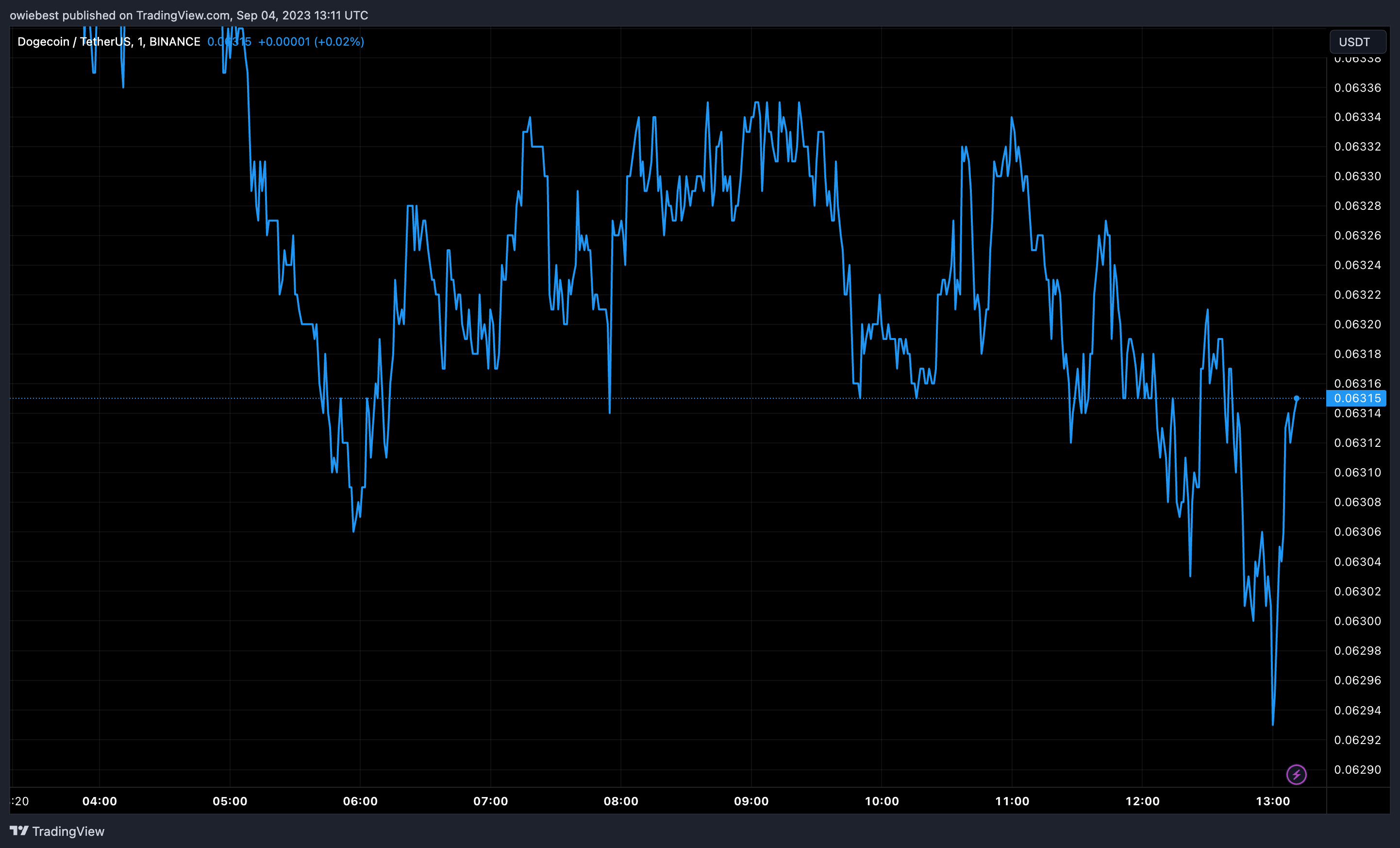The width and height of the screenshot is (1400, 848).
Task: Click the TradingView wordmark at bottom left
Action: point(68,831)
